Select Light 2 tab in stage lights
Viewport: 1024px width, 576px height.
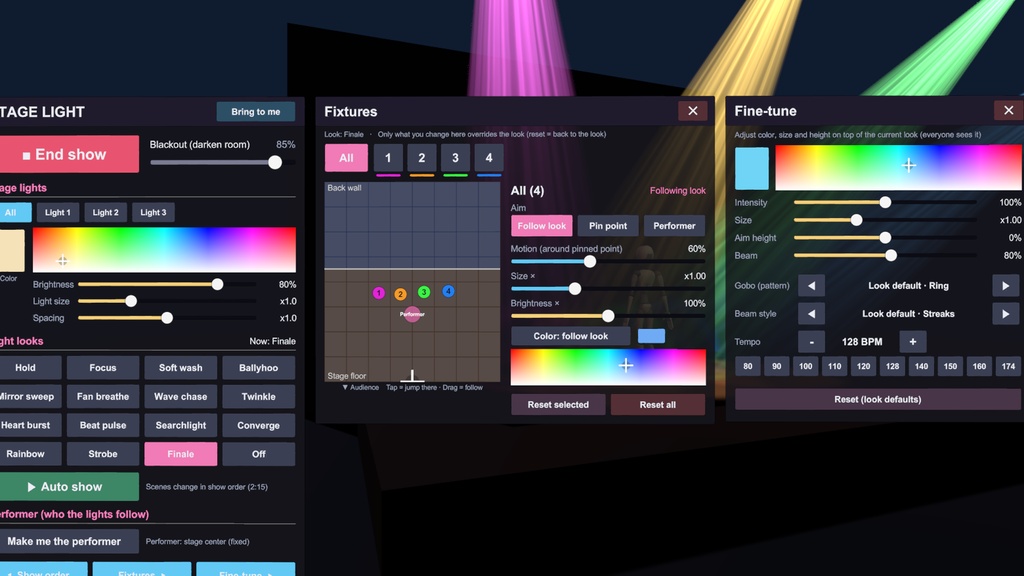click(105, 212)
